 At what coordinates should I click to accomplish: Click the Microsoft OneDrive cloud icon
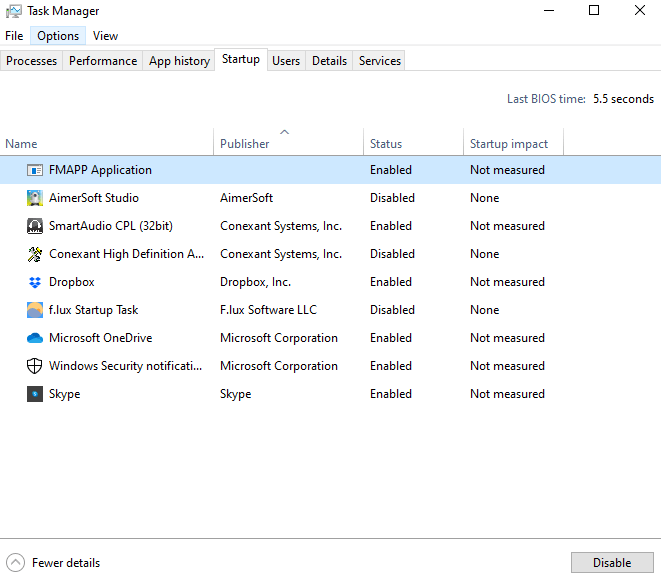tap(35, 338)
